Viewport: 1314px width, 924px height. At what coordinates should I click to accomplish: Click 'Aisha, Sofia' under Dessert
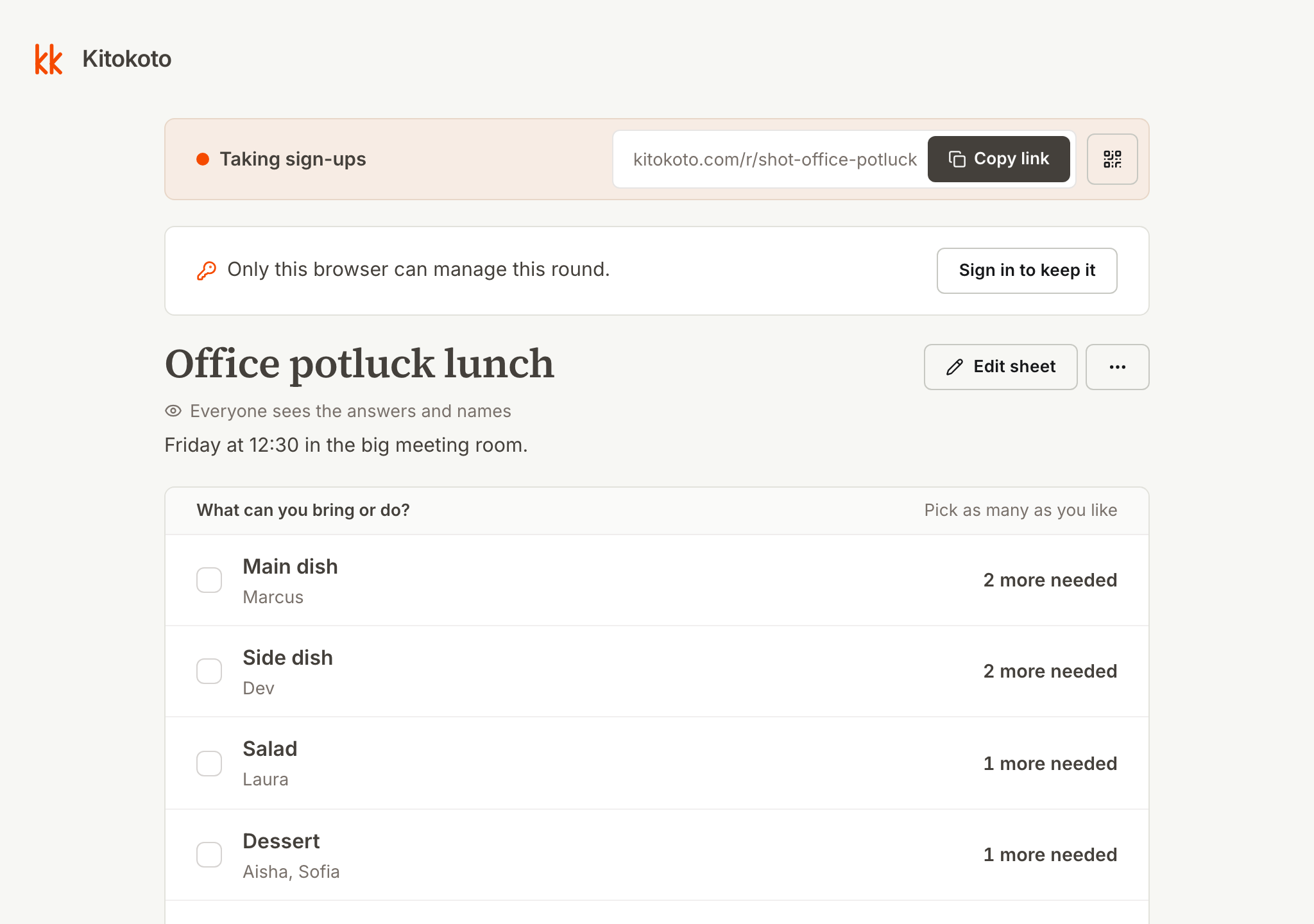coord(291,871)
